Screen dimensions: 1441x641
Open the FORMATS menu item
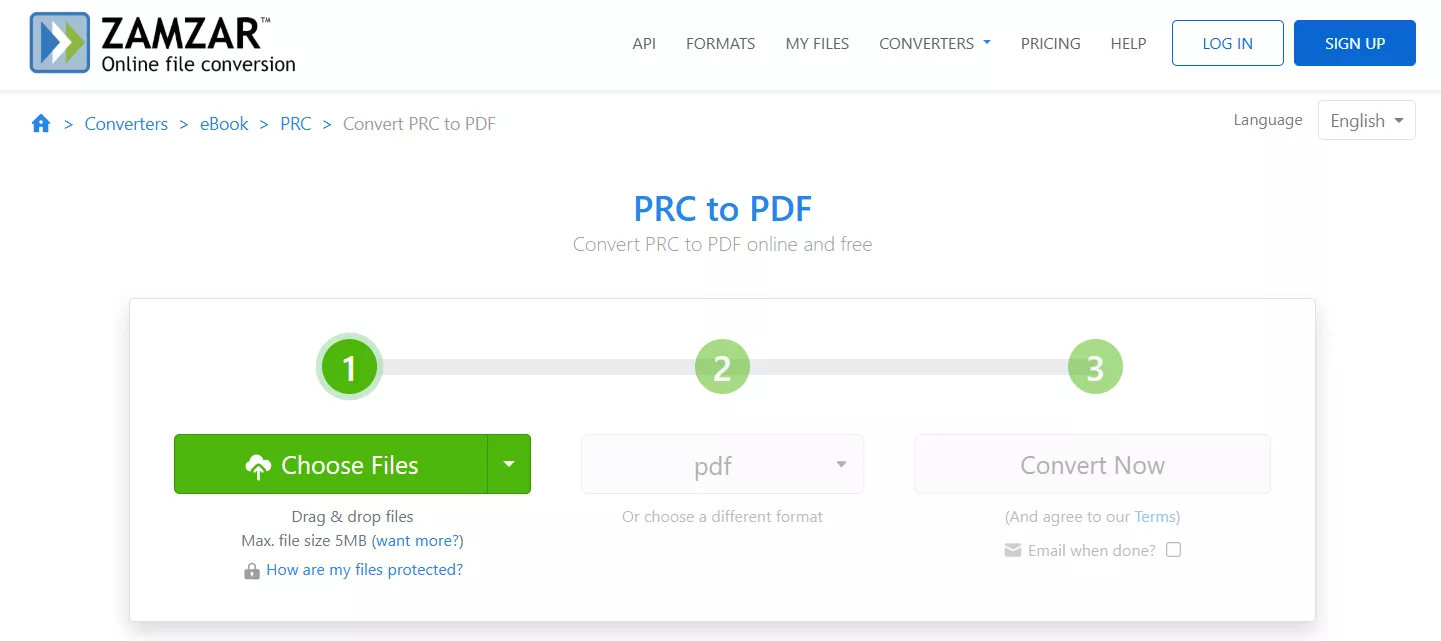[720, 43]
